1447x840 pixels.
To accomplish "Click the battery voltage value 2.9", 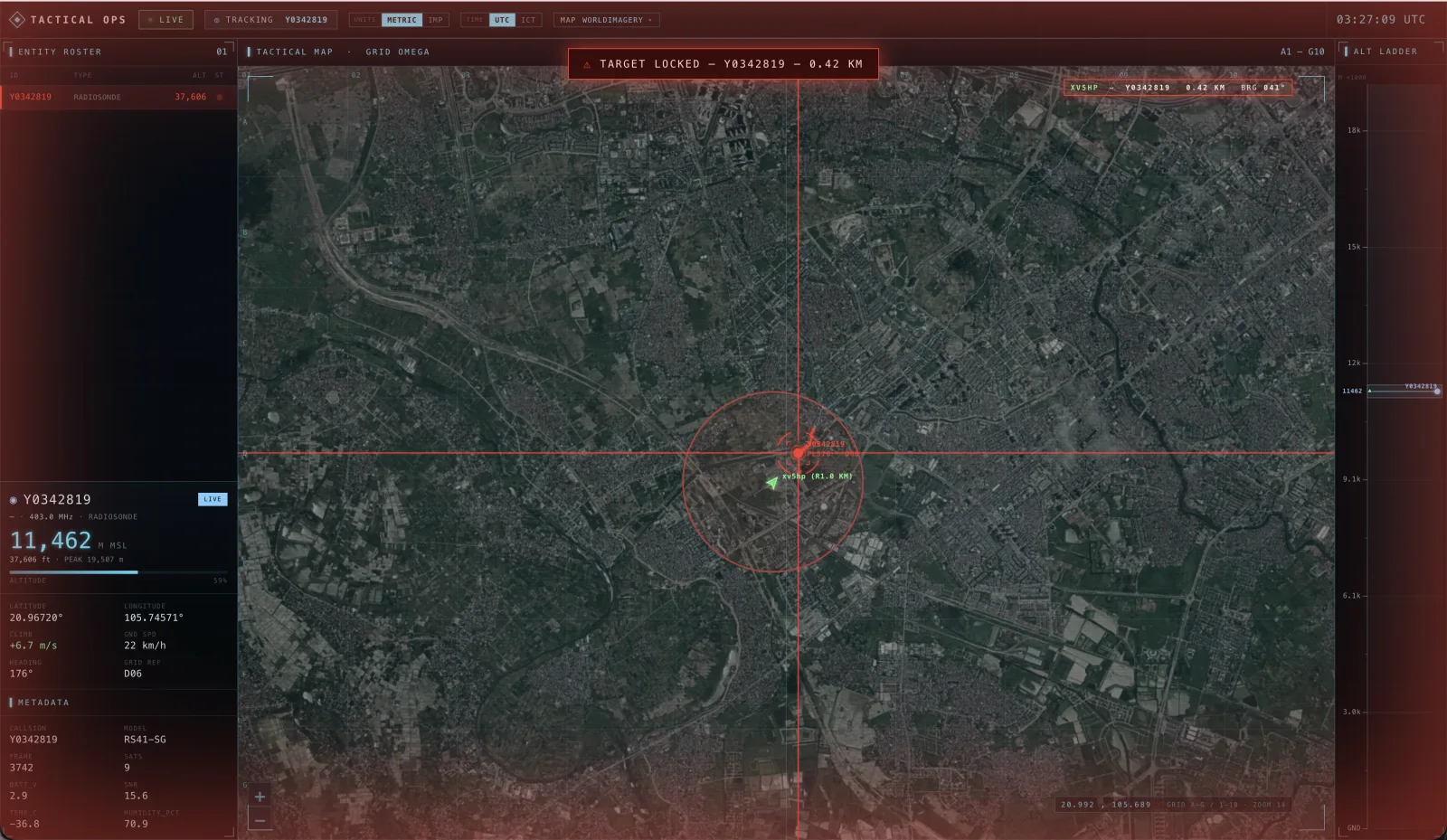I will (18, 796).
